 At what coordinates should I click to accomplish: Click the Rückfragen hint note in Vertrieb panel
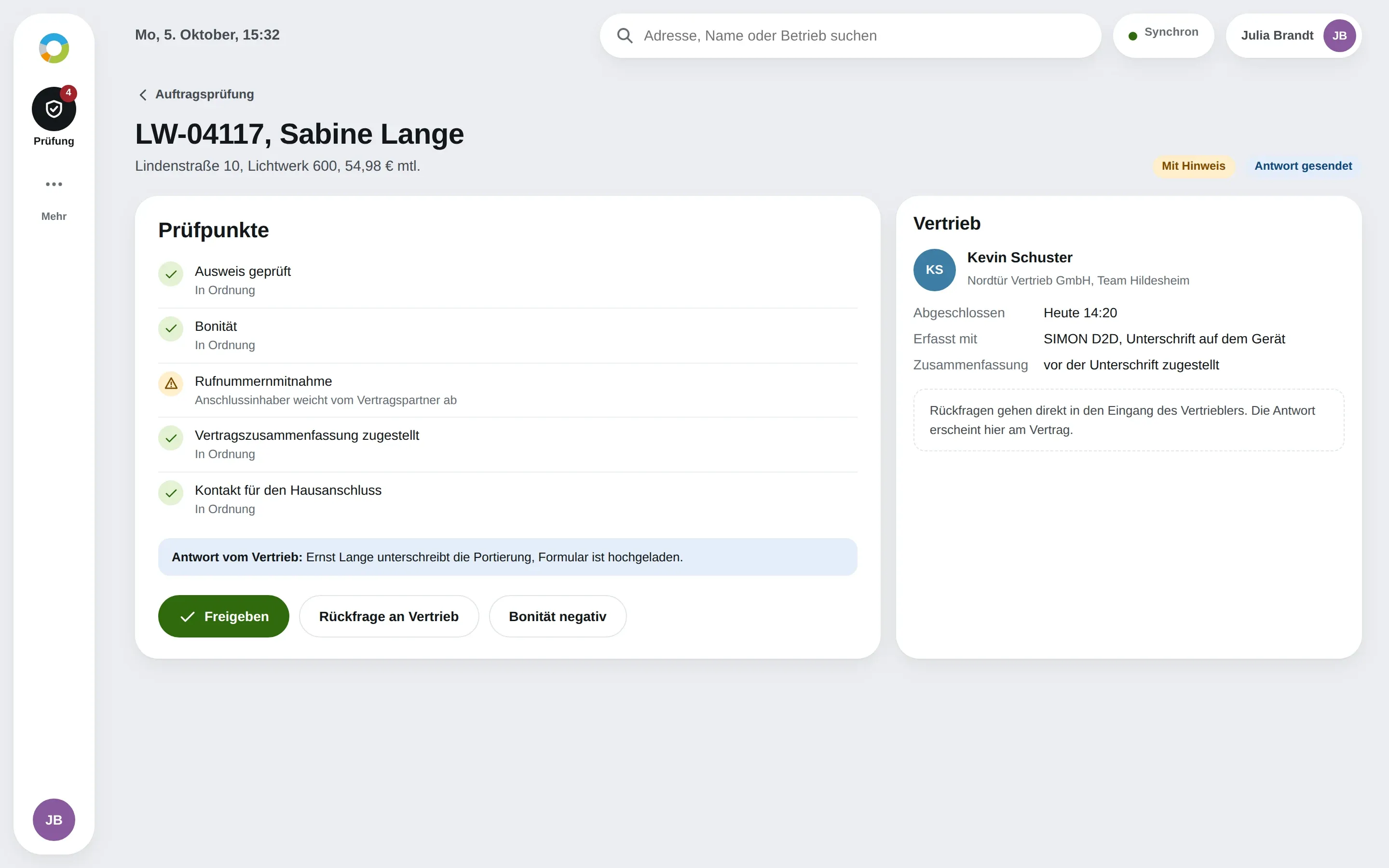click(1129, 420)
